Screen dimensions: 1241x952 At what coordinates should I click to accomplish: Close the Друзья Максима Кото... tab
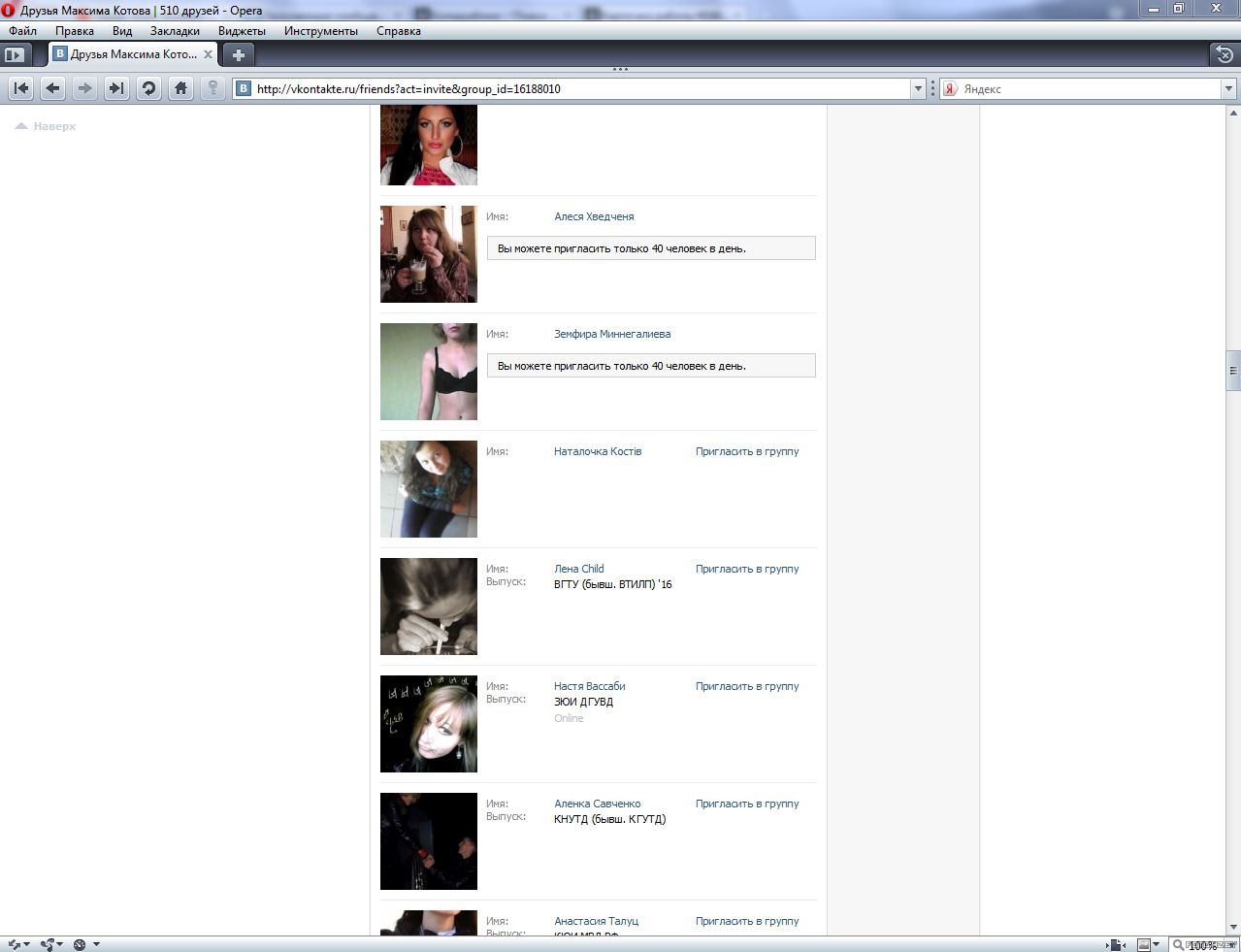pos(208,54)
